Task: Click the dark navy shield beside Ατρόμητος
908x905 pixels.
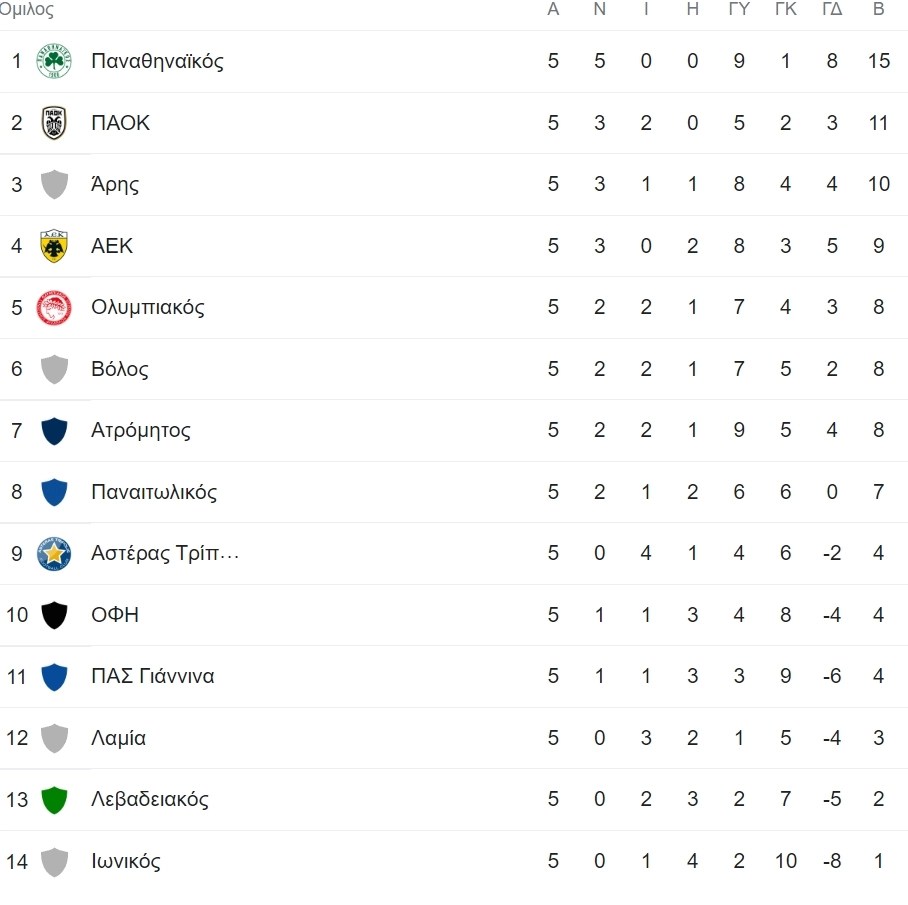Action: (54, 431)
